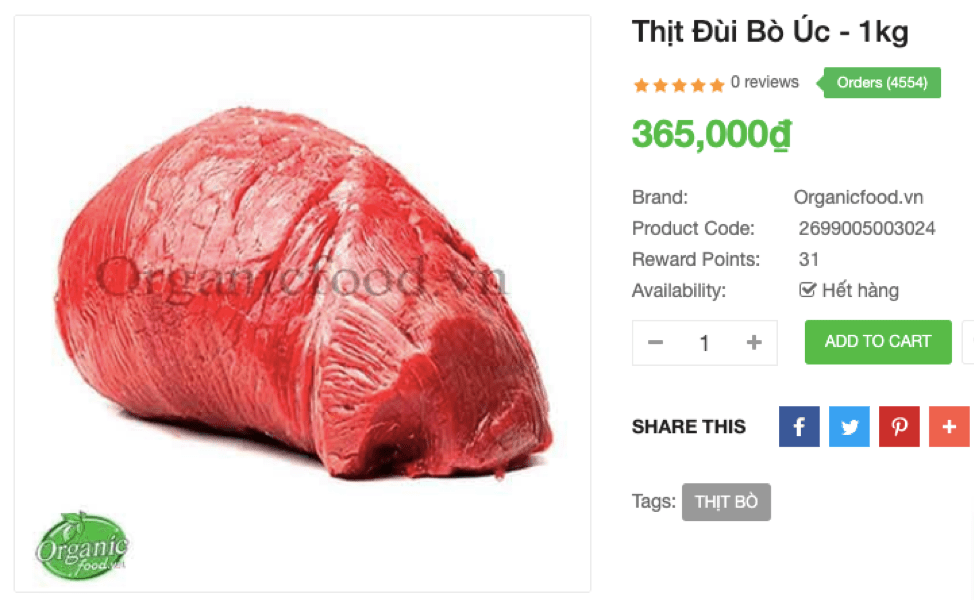The height and width of the screenshot is (600, 974).
Task: Click the Organic food logo badge
Action: tap(81, 547)
